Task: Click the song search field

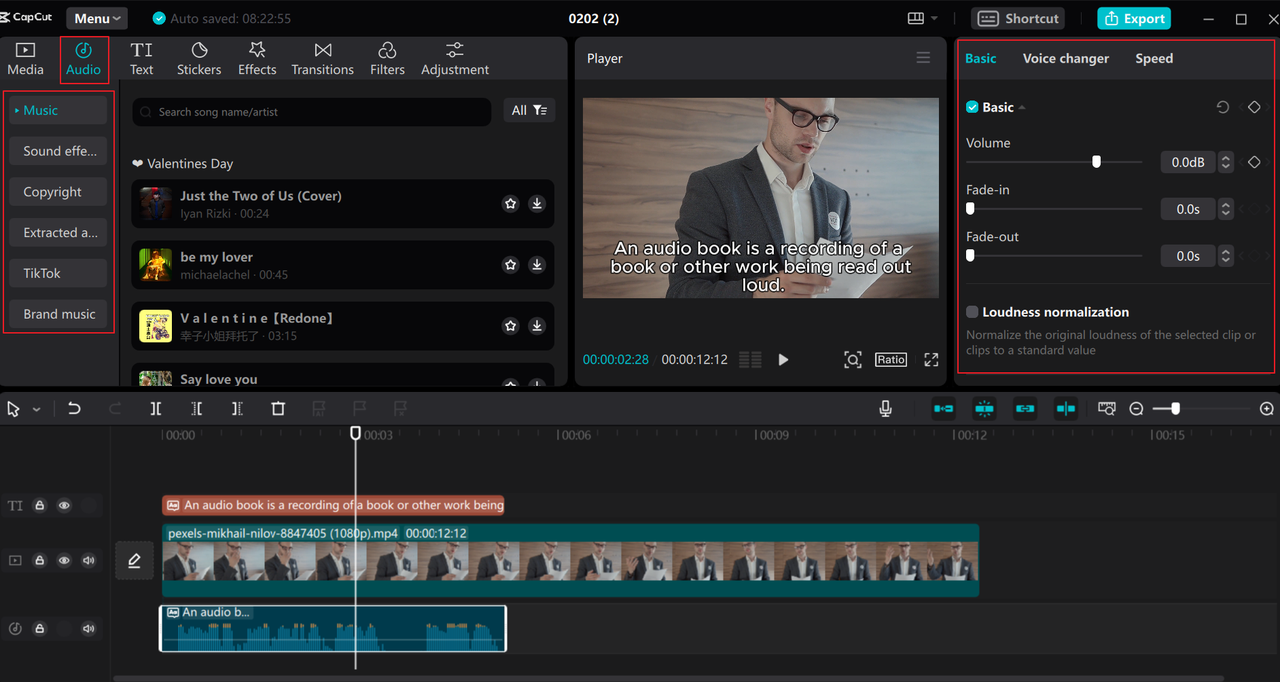Action: tap(312, 111)
